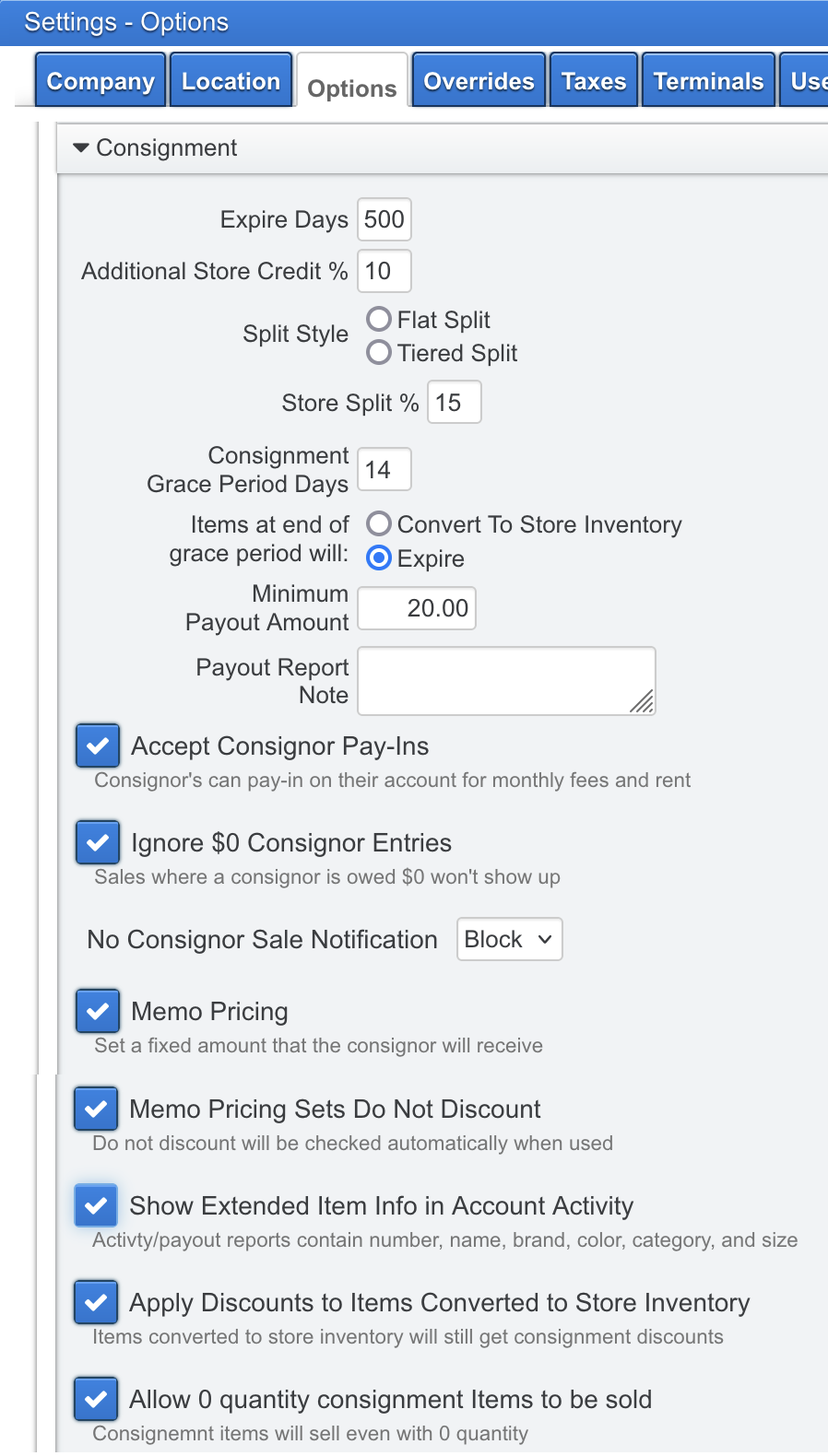This screenshot has width=828, height=1456.
Task: Select the Flat Split radio button
Action: pyautogui.click(x=378, y=319)
